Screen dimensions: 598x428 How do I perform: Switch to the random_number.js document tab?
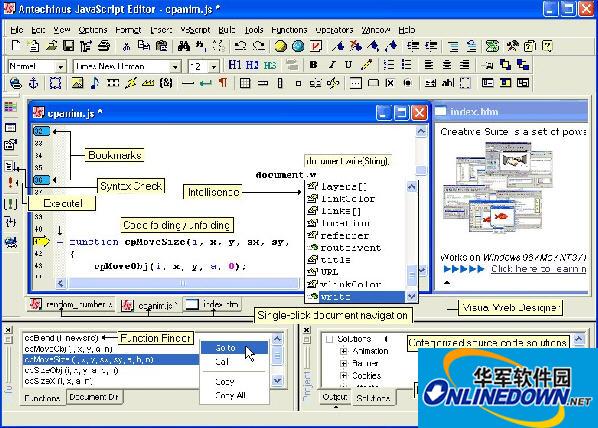point(72,304)
